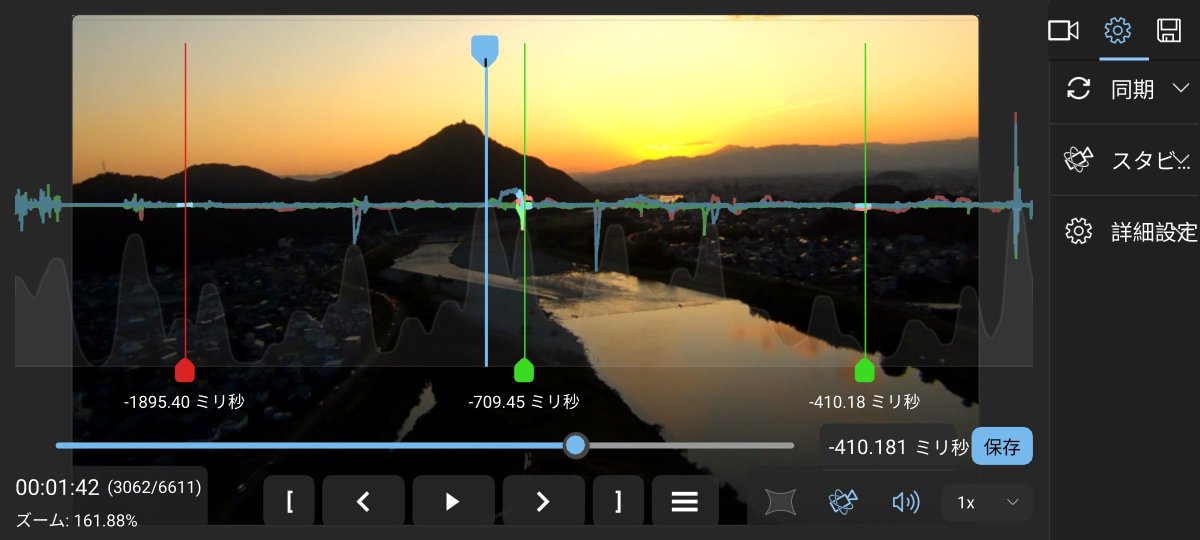Toggle stabilization preview icon
This screenshot has width=1200, height=540.
pyautogui.click(x=845, y=502)
